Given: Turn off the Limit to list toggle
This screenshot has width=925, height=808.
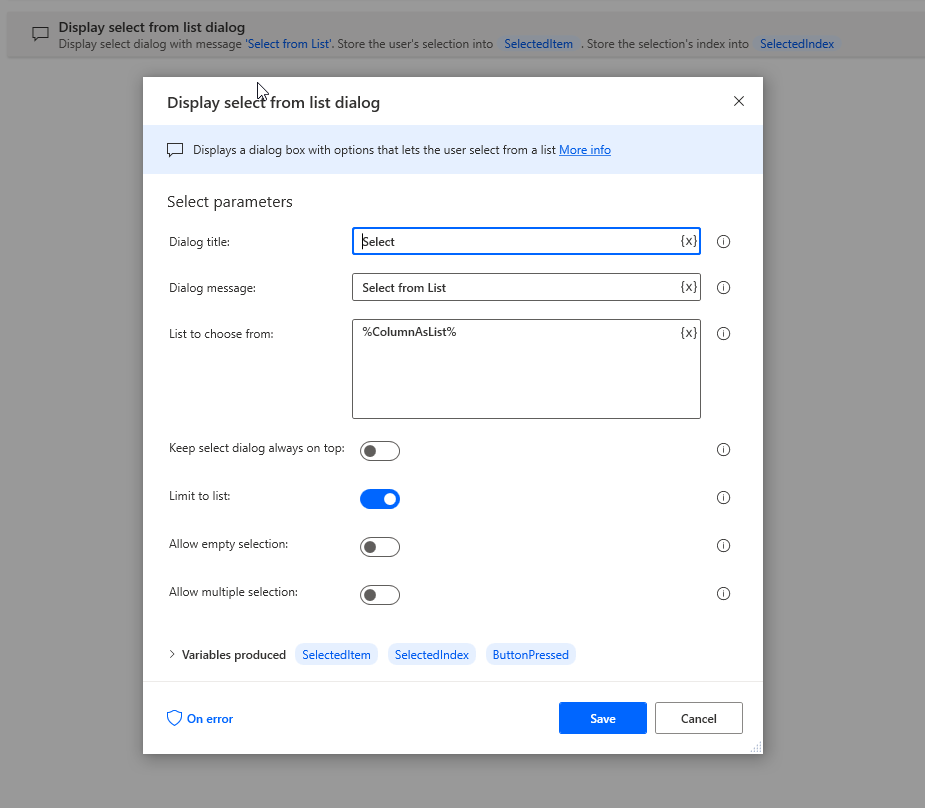Looking at the screenshot, I should 380,499.
